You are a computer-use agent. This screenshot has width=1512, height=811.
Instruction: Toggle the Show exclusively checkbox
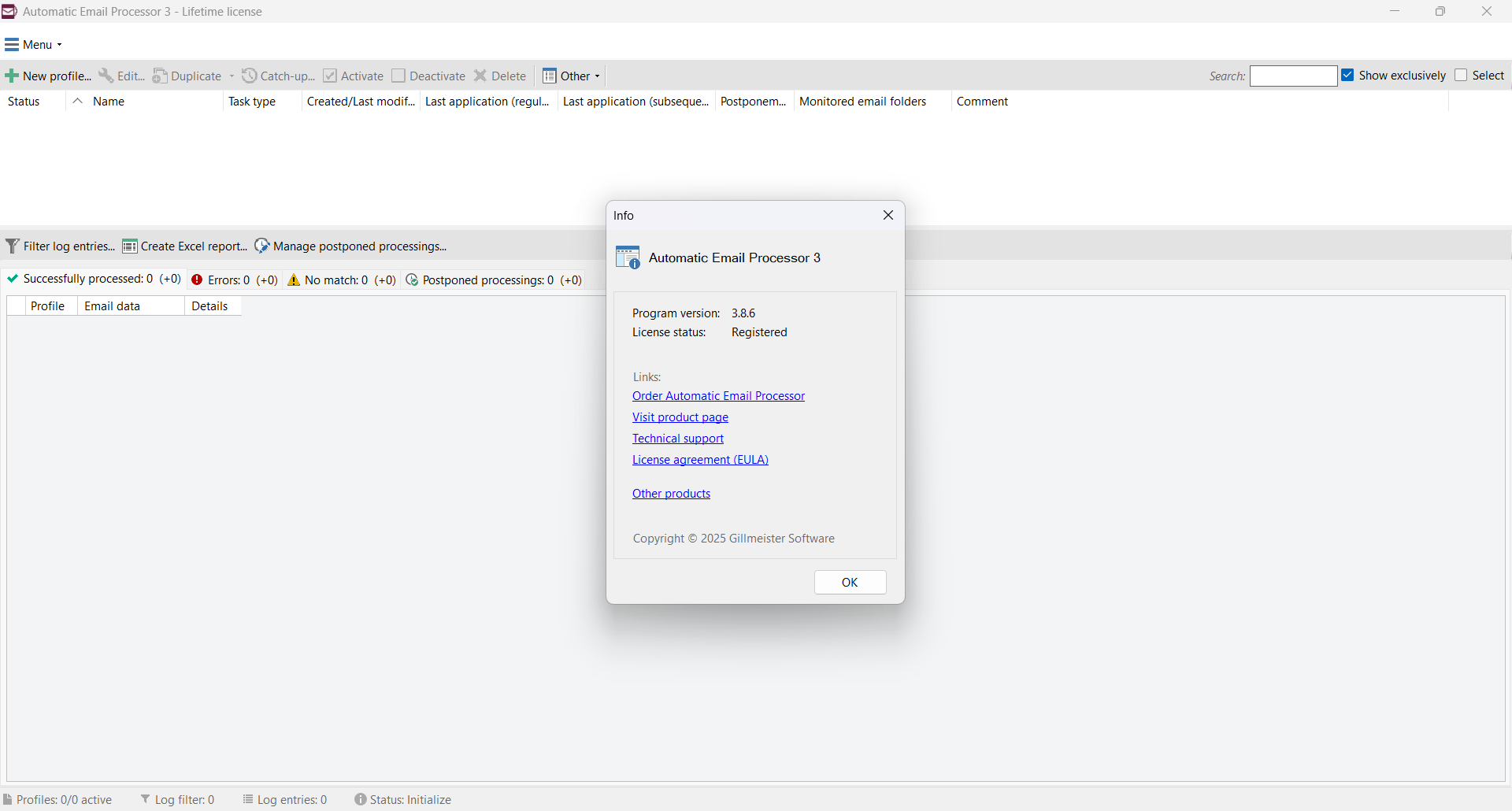point(1348,75)
